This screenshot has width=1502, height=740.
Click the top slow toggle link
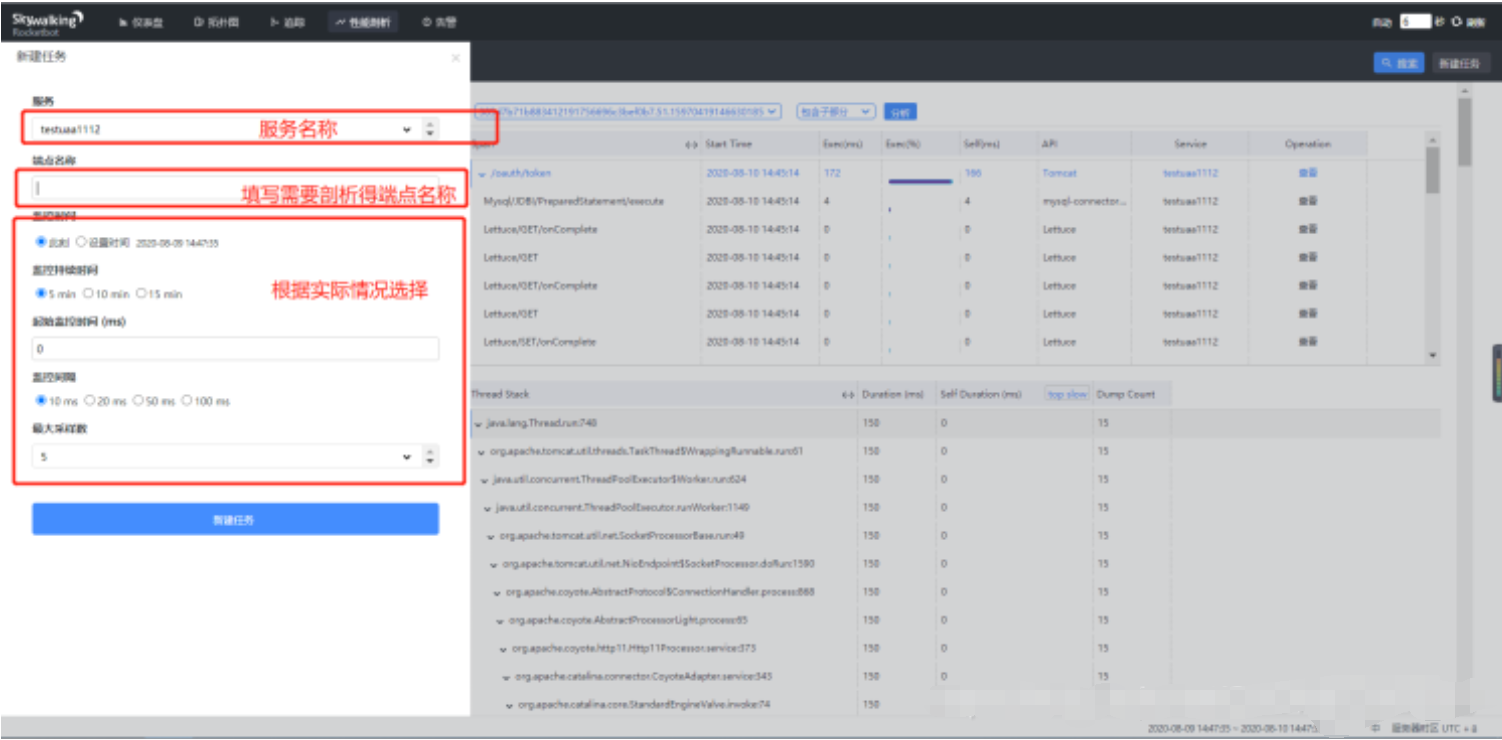[x=1067, y=395]
